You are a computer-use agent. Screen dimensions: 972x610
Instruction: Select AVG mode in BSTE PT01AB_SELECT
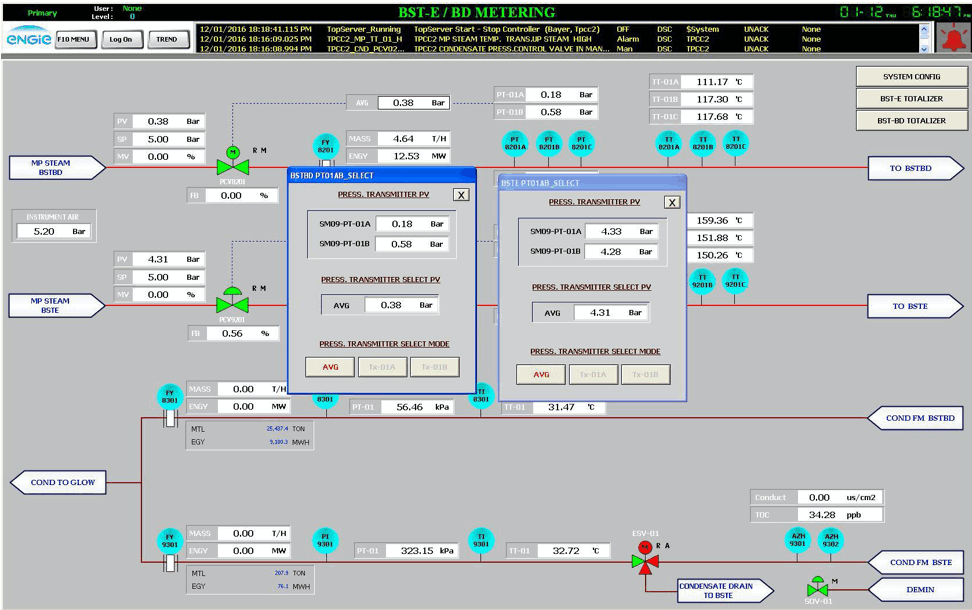pos(541,374)
